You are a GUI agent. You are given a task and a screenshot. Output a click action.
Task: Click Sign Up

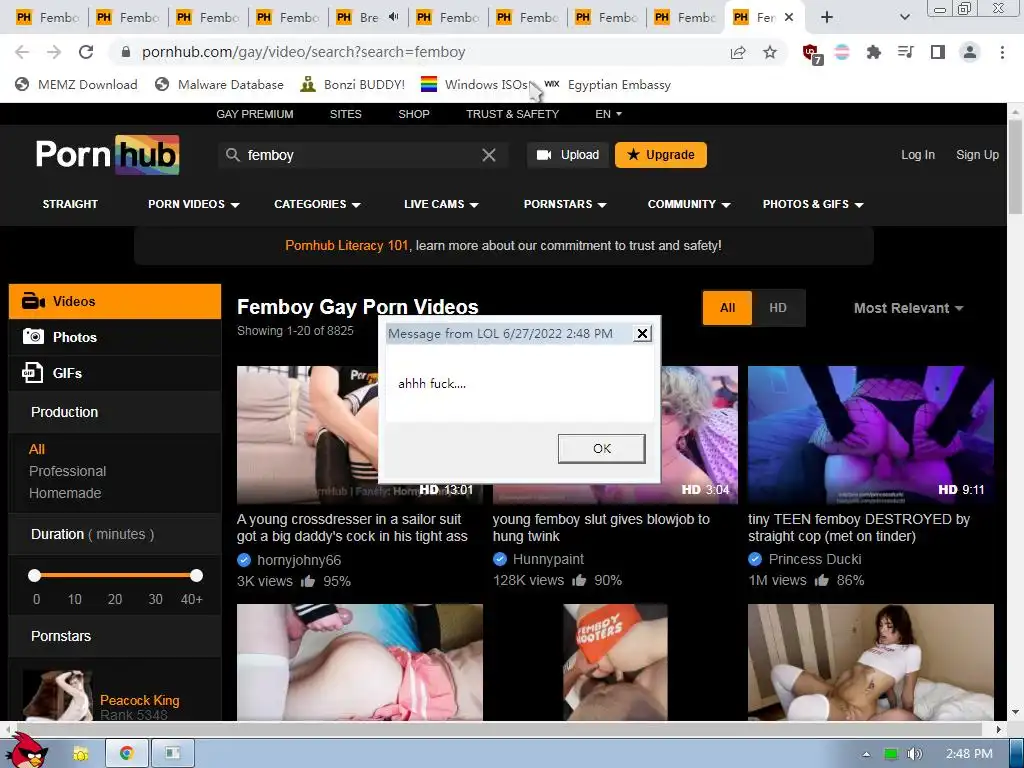coord(977,155)
